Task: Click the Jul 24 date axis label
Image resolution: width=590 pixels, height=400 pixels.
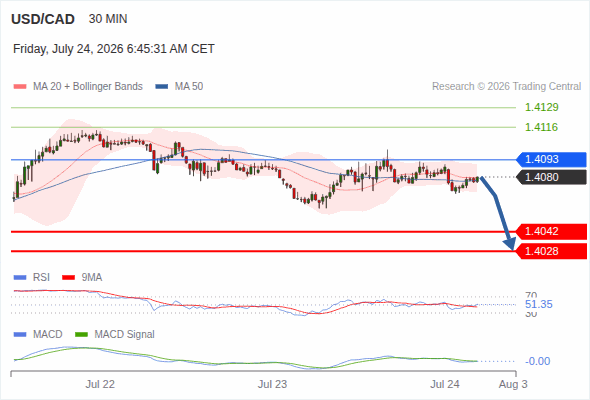Action: click(x=445, y=385)
